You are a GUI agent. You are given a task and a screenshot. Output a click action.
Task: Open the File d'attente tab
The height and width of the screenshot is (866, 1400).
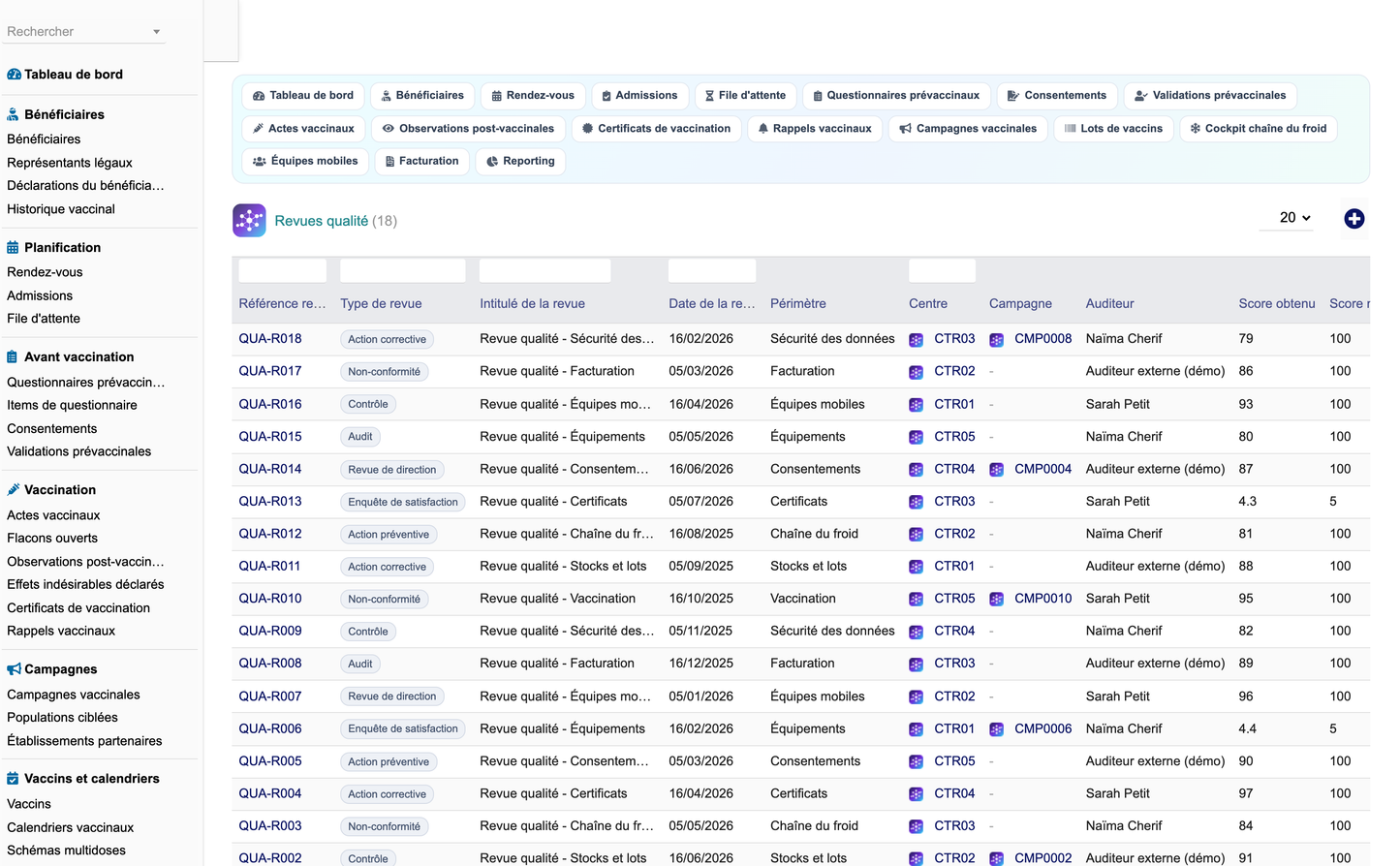(745, 96)
